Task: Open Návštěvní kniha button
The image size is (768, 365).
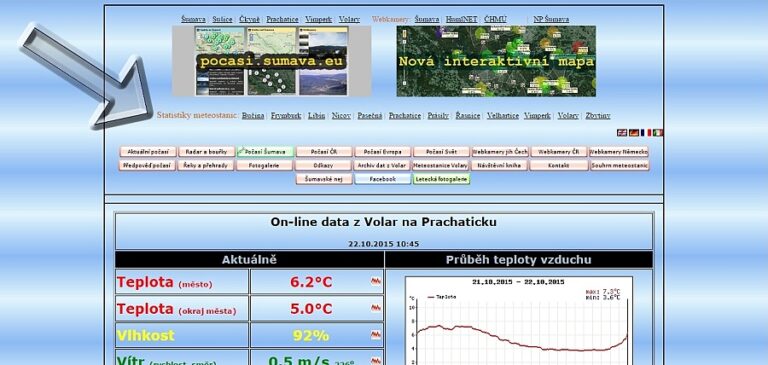Action: tap(500, 166)
